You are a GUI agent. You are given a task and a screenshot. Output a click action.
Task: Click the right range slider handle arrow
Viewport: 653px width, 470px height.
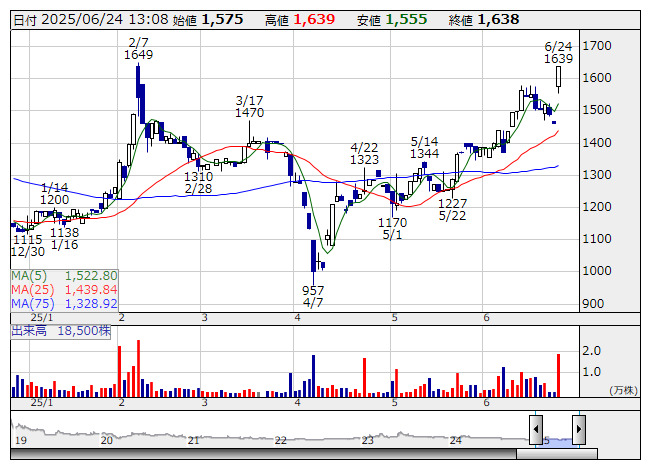click(x=579, y=429)
